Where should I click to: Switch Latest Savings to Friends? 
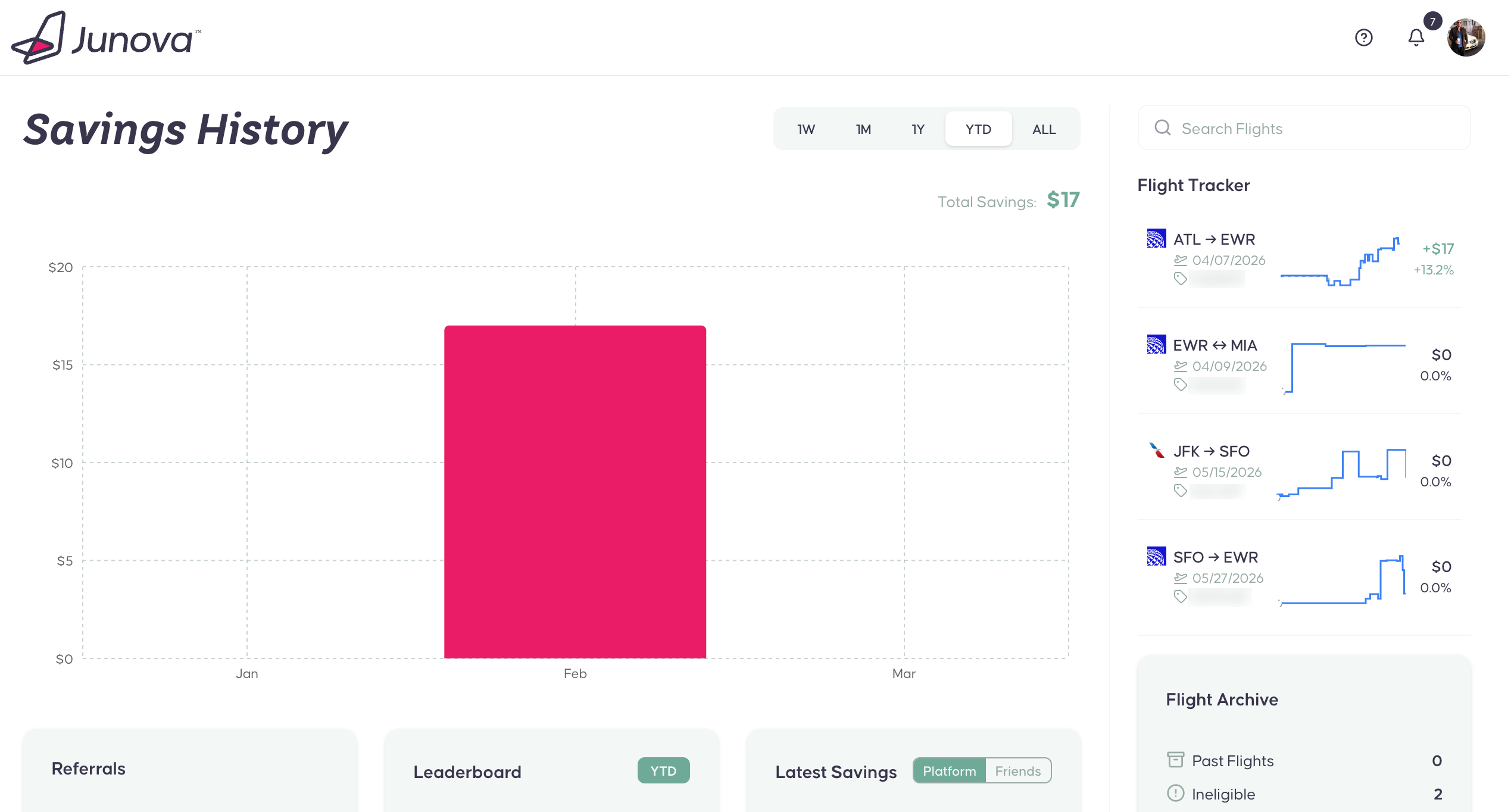point(1017,771)
